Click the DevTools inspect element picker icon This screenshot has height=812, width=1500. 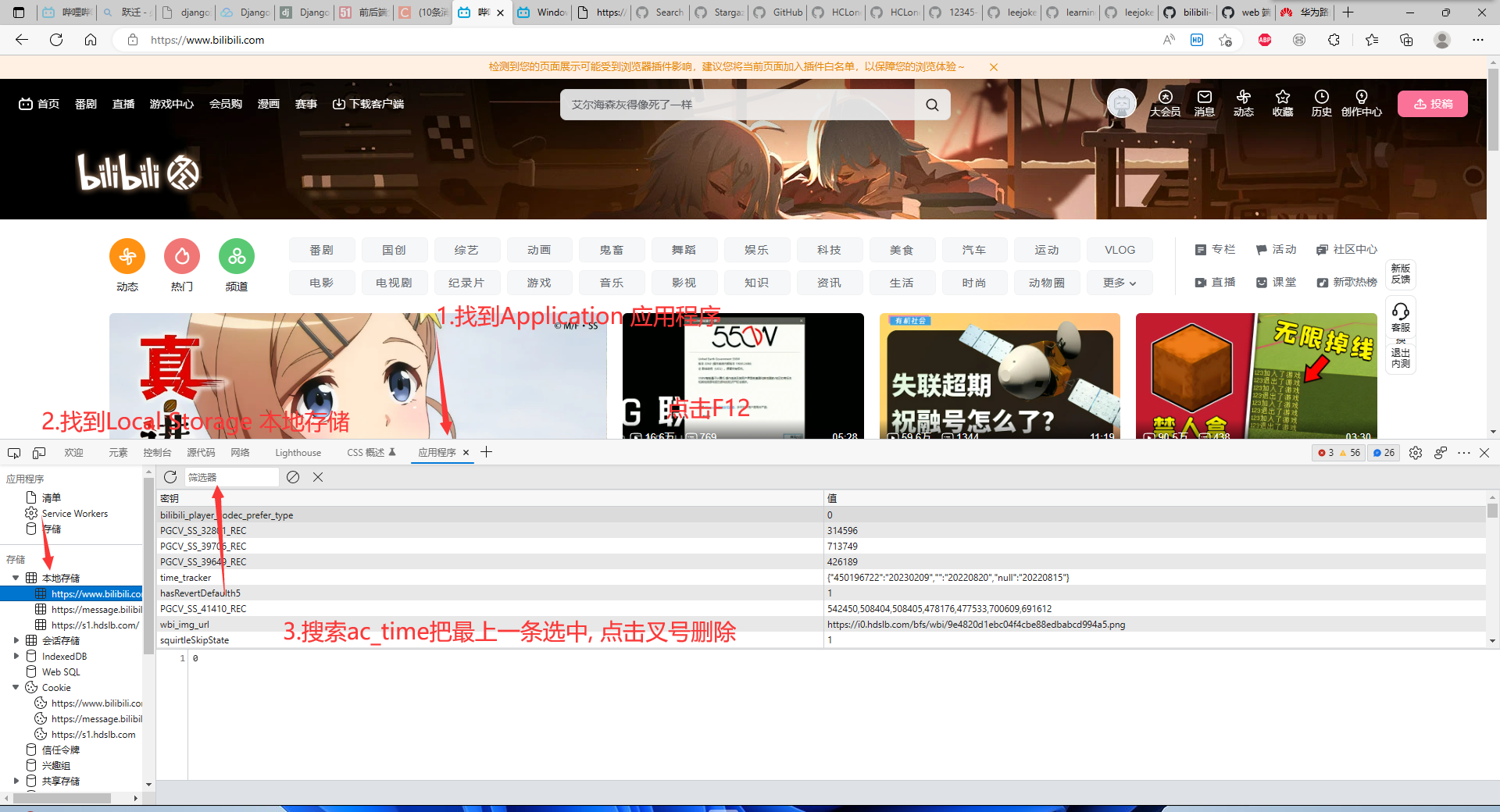(x=14, y=453)
